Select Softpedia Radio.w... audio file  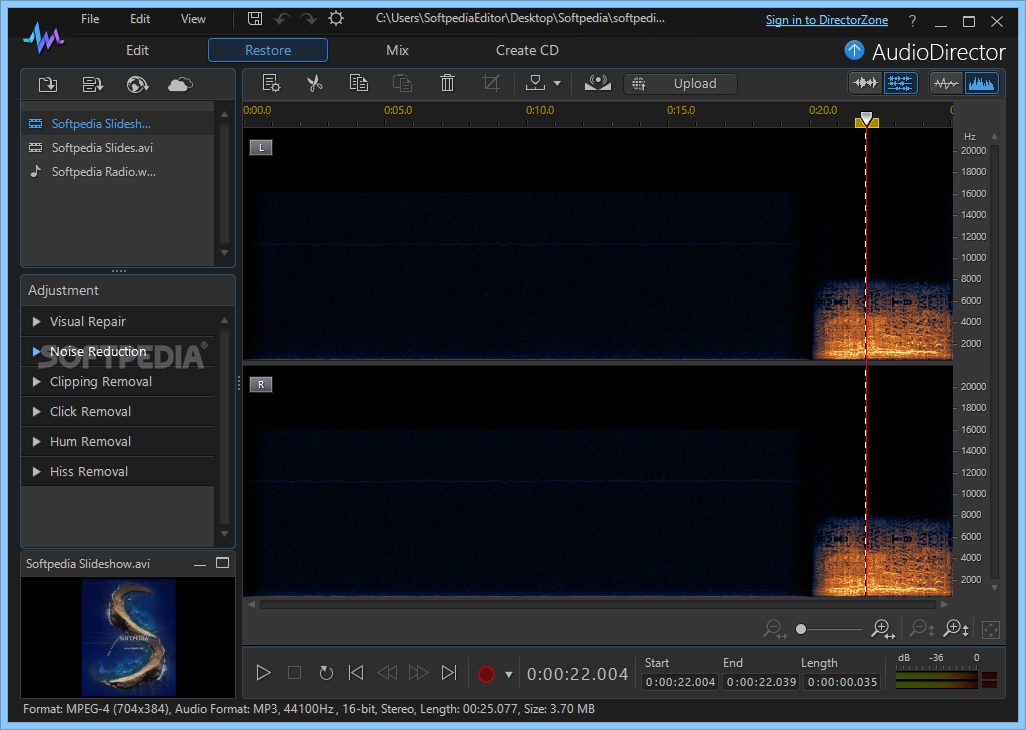click(x=118, y=172)
